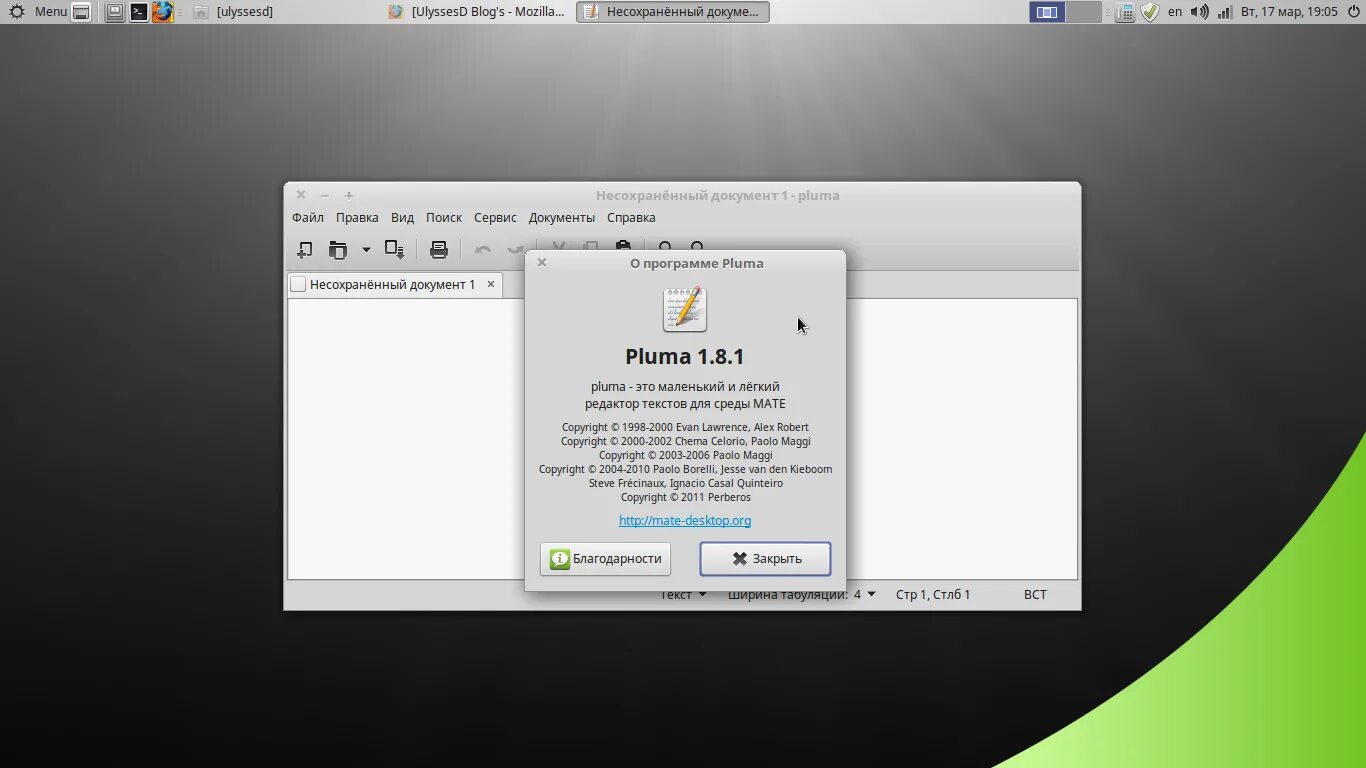1366x768 pixels.
Task: Select the Несохранённый документ taskbar entry
Action: [x=672, y=12]
